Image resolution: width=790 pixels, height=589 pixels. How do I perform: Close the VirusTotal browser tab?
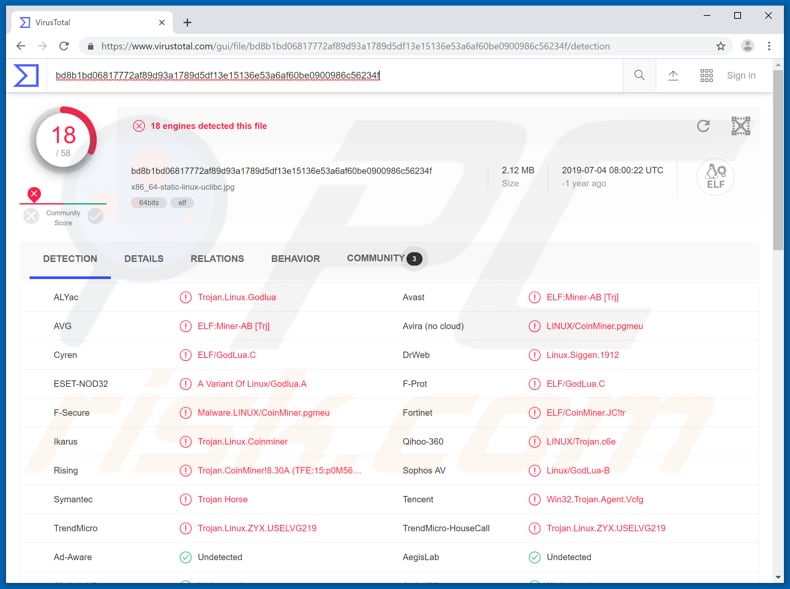(162, 23)
